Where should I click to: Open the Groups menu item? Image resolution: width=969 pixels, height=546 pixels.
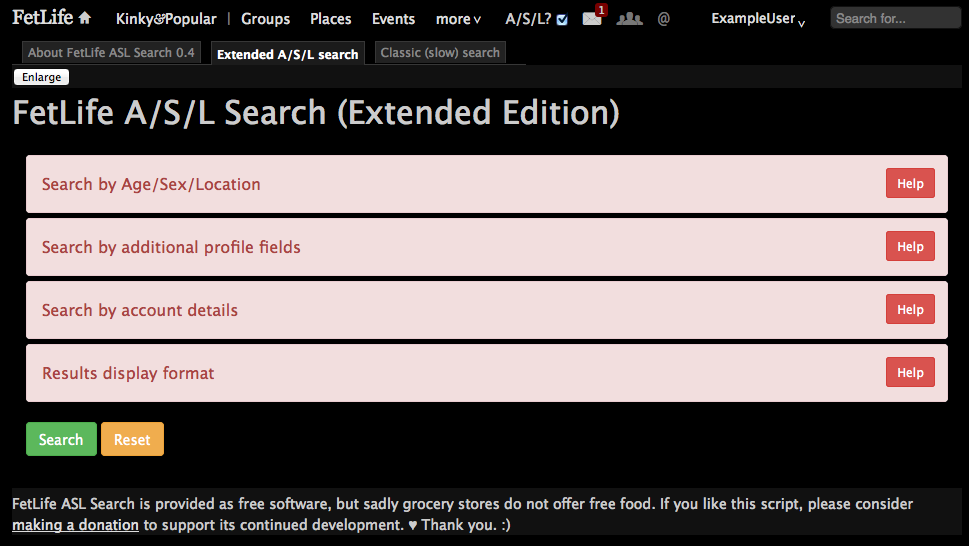tap(265, 19)
